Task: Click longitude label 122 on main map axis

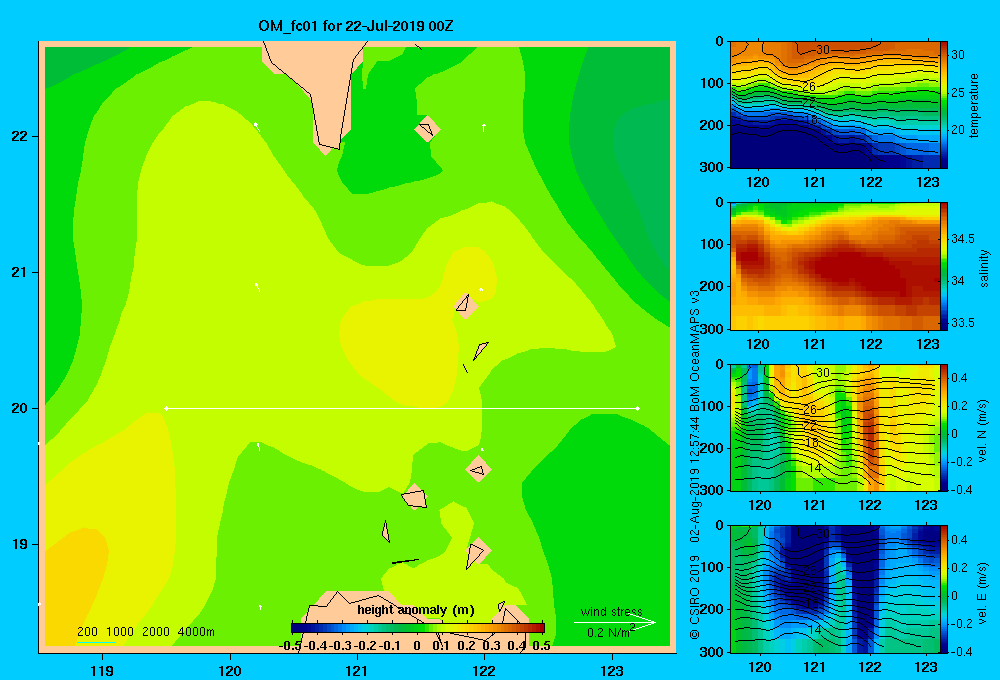Action: coord(484,670)
